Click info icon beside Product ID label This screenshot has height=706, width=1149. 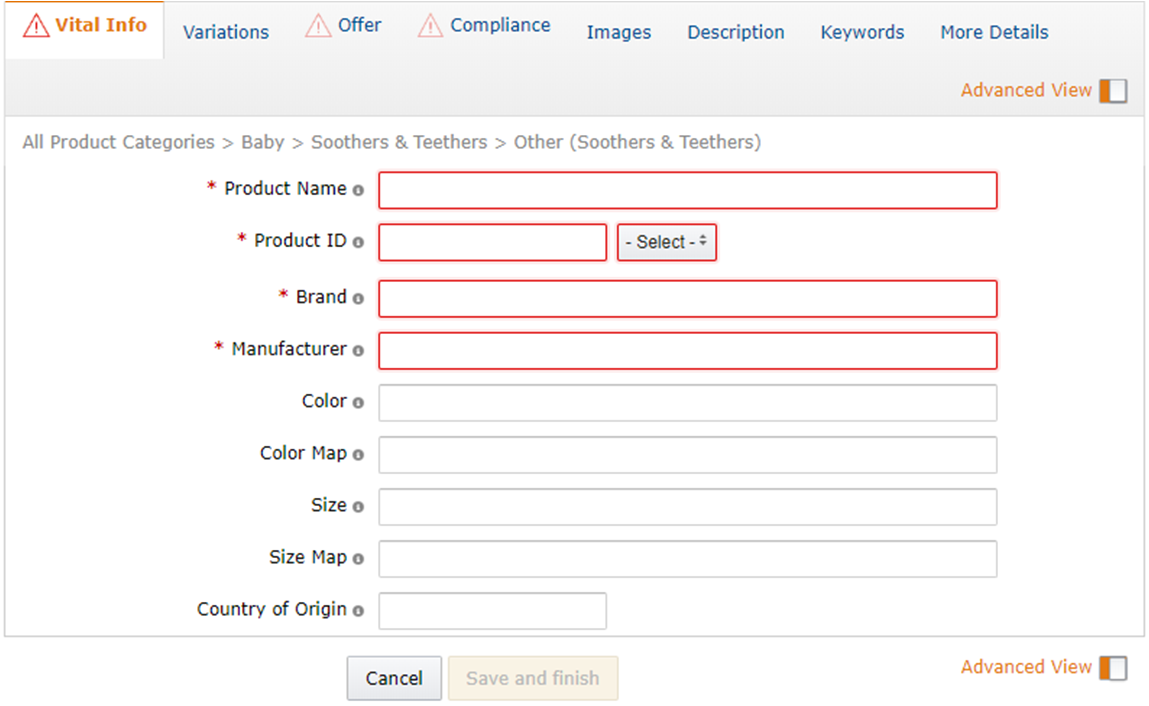click(x=358, y=242)
